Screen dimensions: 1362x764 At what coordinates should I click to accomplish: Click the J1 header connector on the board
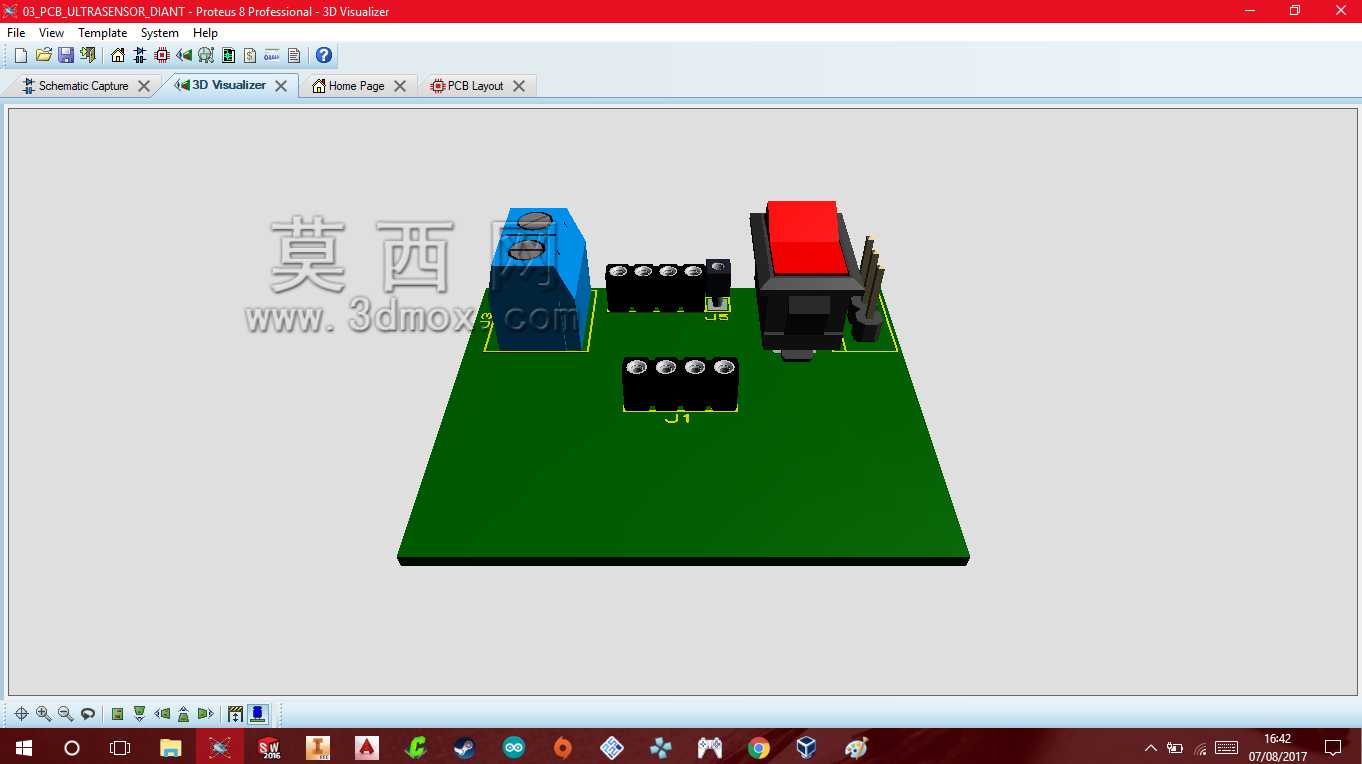pos(680,384)
